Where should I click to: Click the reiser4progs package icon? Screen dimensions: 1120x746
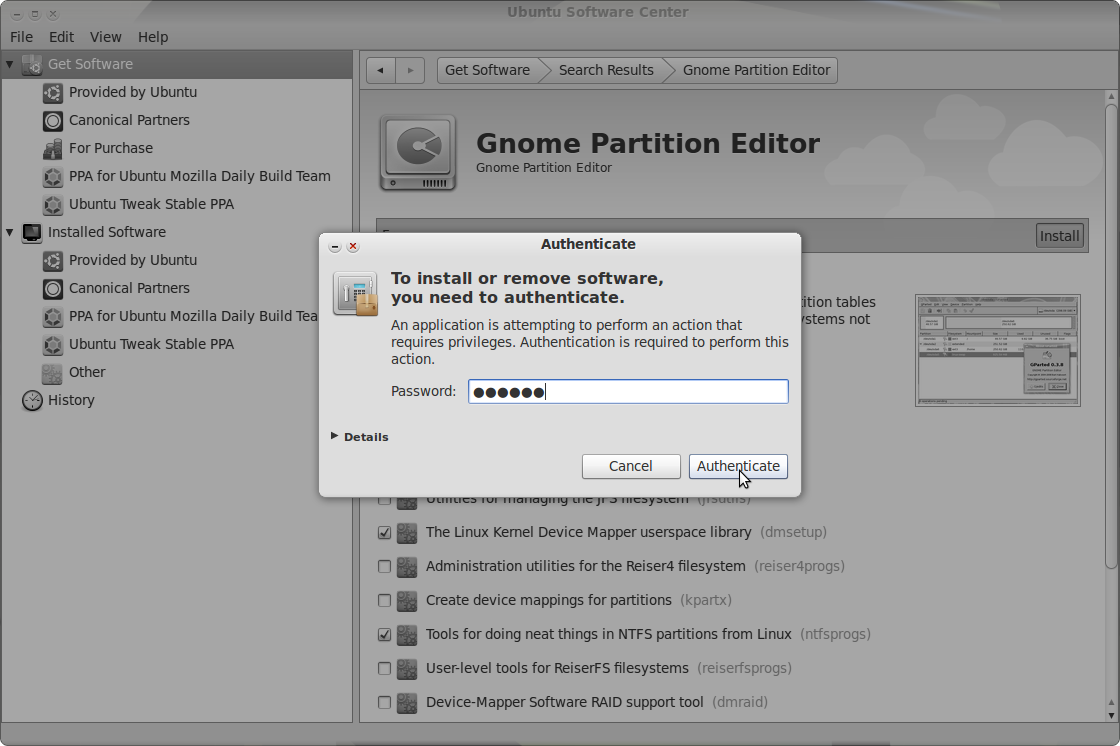pos(407,567)
